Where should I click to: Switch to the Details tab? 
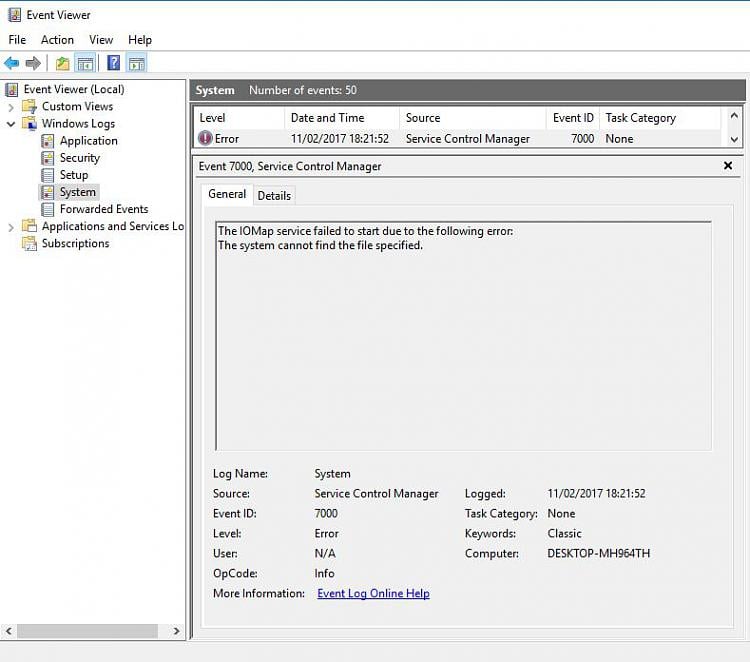coord(274,196)
